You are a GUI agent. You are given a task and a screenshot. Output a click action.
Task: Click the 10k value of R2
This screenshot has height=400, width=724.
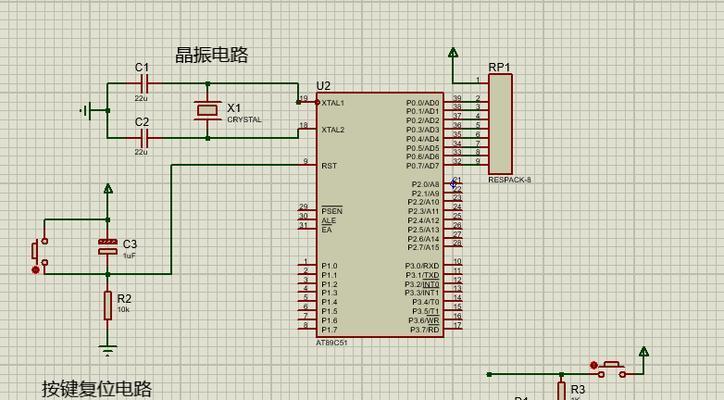tap(123, 310)
